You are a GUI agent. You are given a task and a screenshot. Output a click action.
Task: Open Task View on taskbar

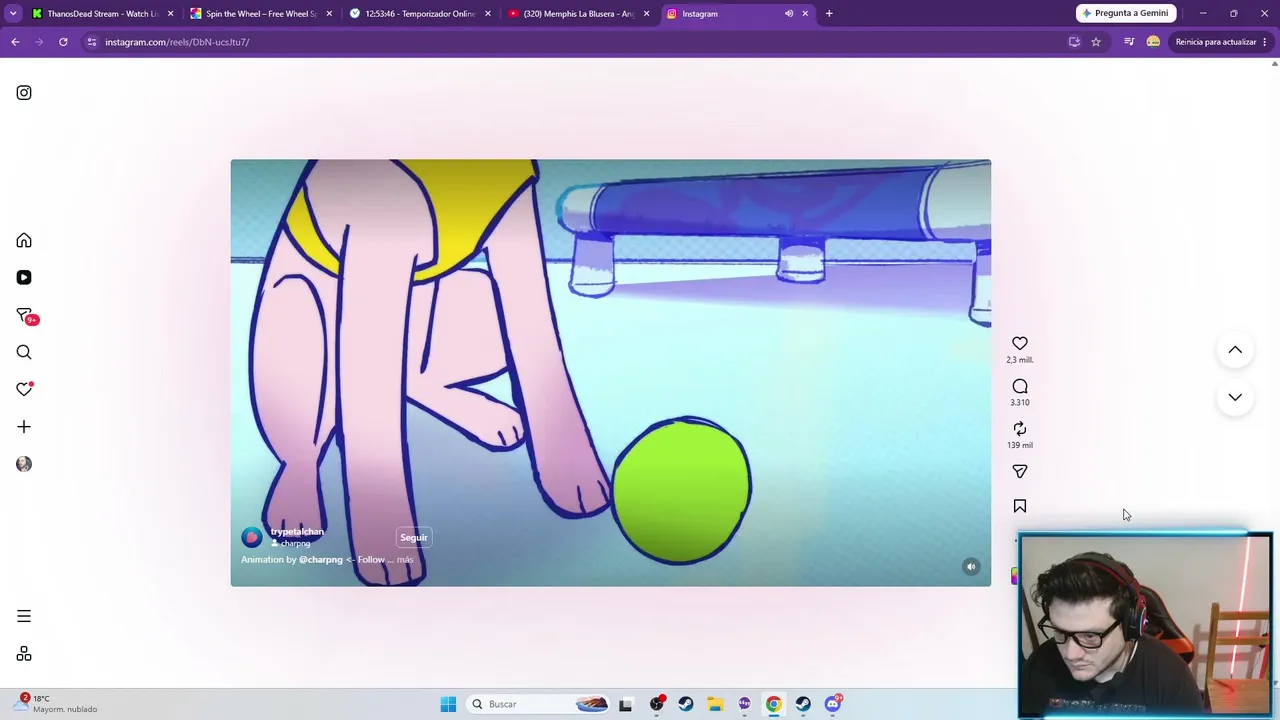coord(626,704)
